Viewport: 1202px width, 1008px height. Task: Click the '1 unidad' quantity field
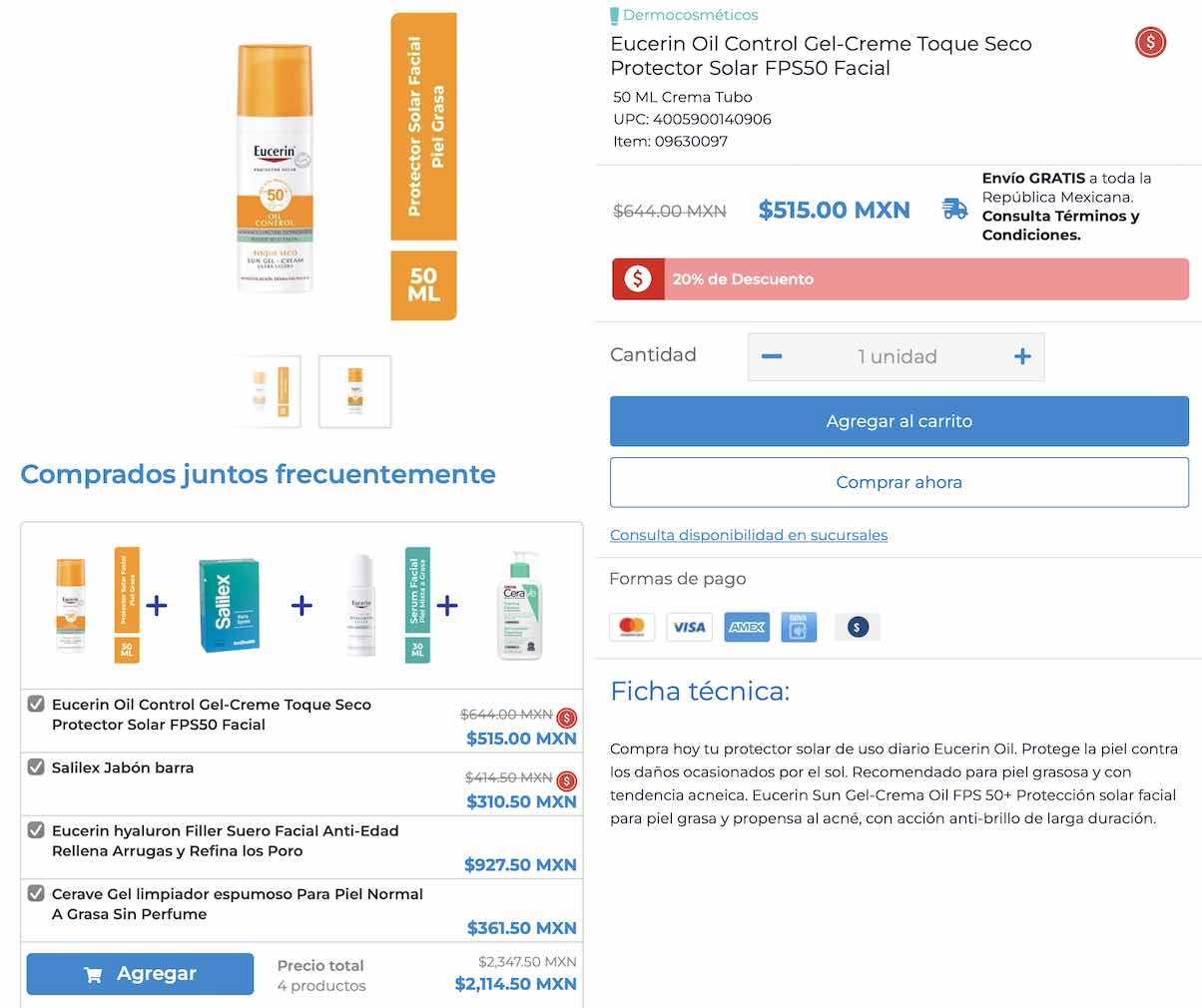897,356
